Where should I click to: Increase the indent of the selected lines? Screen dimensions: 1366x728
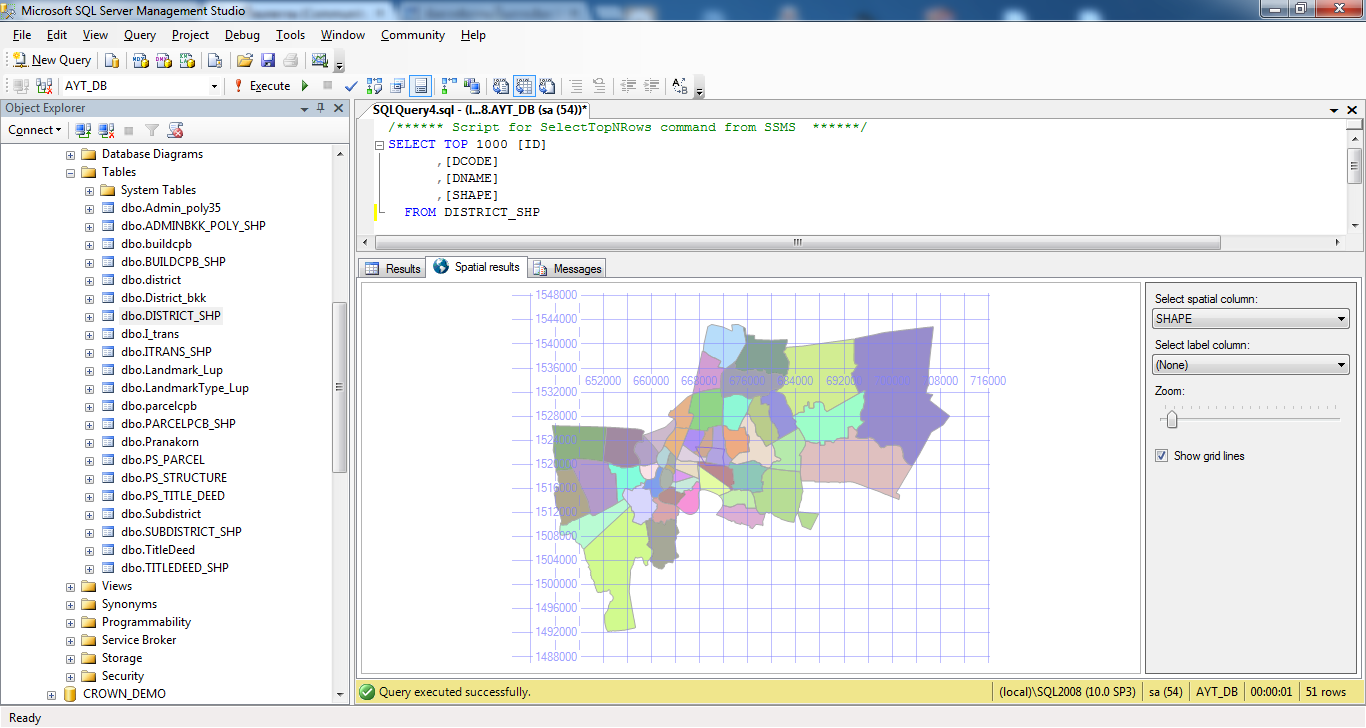coord(651,86)
